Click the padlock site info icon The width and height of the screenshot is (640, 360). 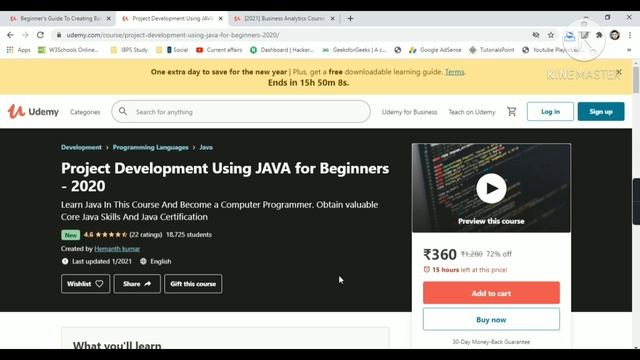pos(59,35)
